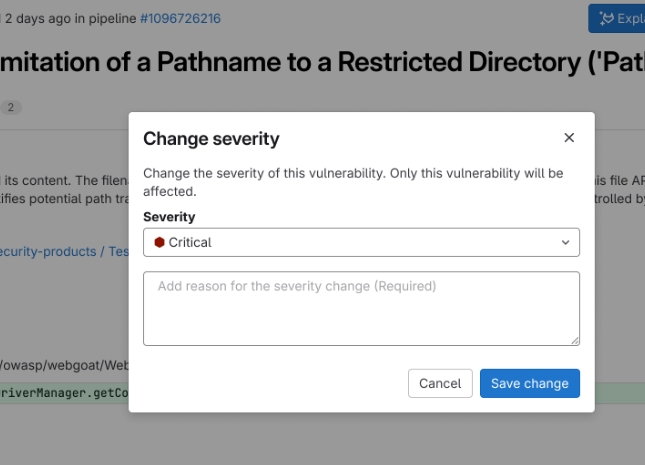Screen dimensions: 645x465
Task: Close the Change severity dialog
Action: (x=569, y=138)
